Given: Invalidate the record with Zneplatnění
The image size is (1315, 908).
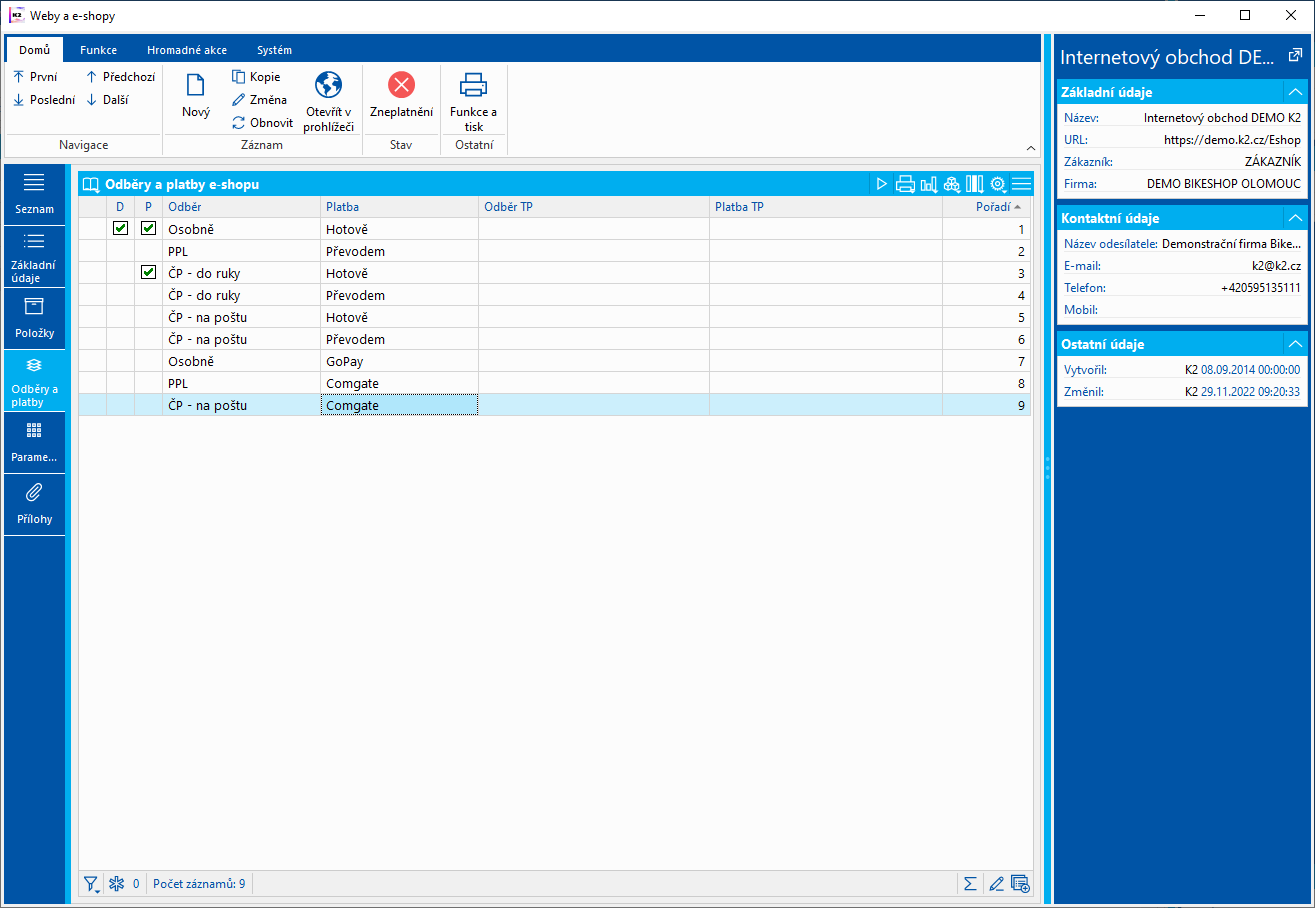Looking at the screenshot, I should click(401, 96).
